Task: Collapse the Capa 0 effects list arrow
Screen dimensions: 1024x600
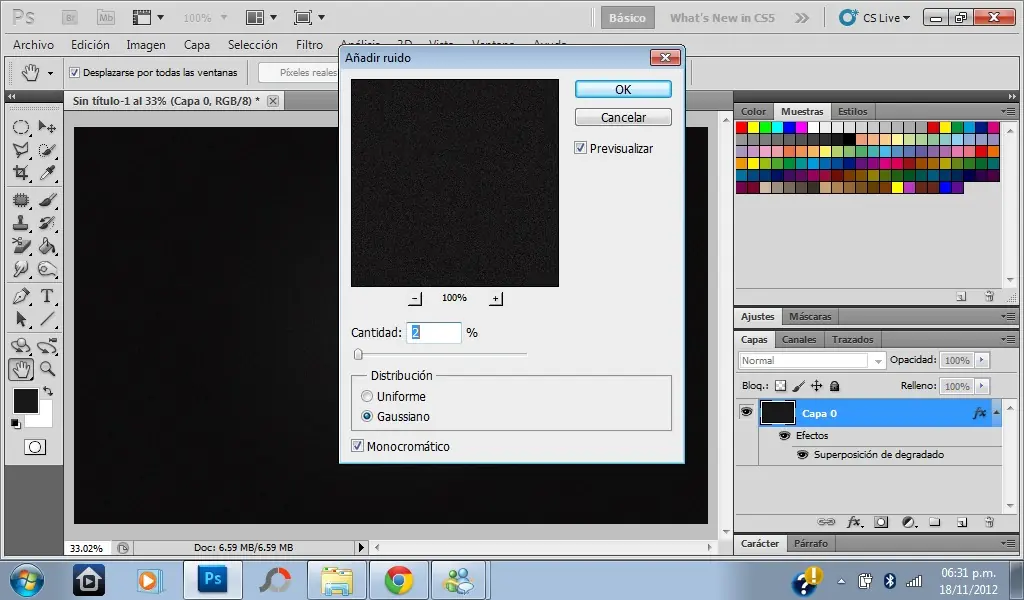Action: pyautogui.click(x=995, y=412)
